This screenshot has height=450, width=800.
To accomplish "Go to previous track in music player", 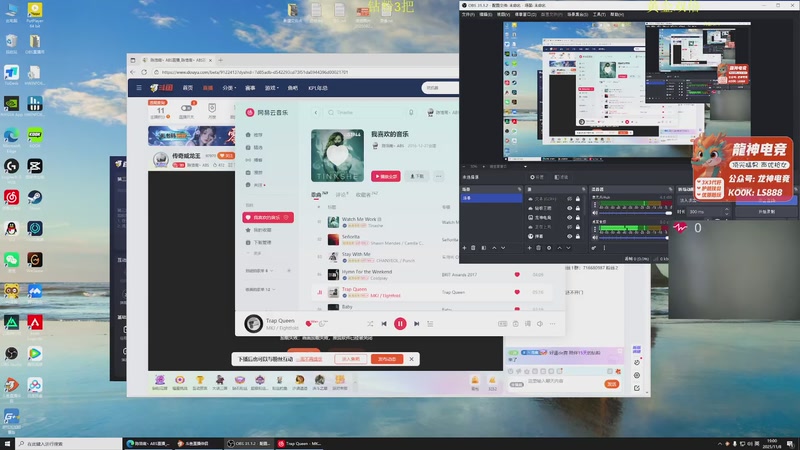I will click(384, 323).
